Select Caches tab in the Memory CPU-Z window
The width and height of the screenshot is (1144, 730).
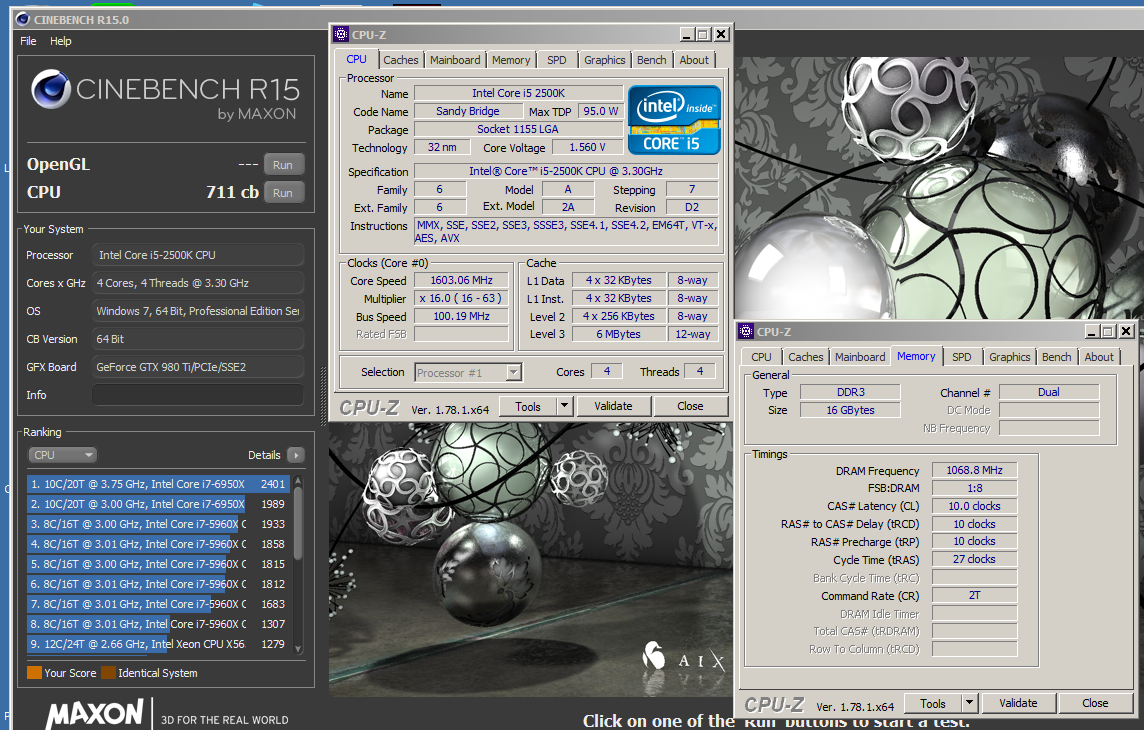(805, 357)
